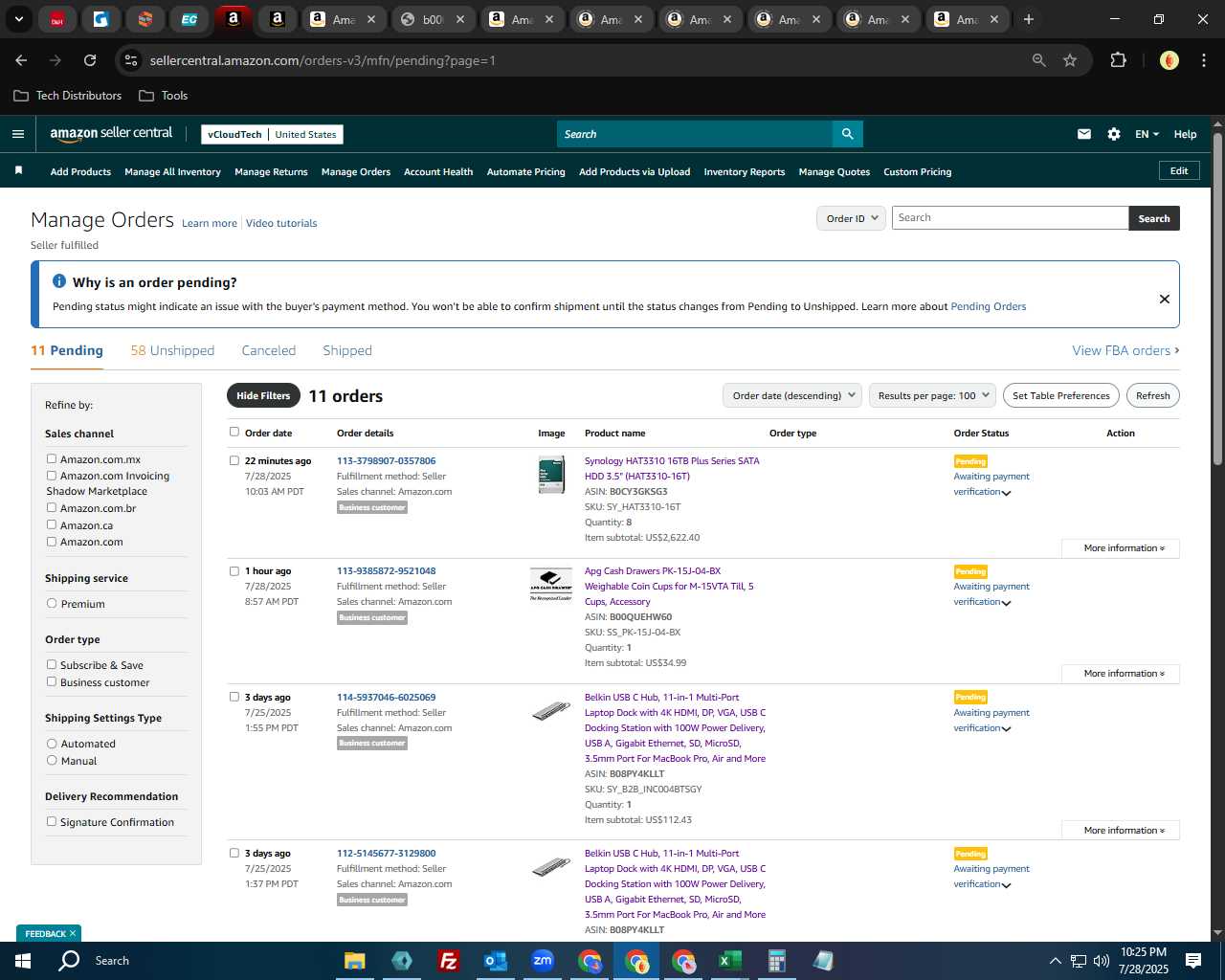Image resolution: width=1225 pixels, height=980 pixels.
Task: Check the Amazon.ca filter checkbox
Action: [x=52, y=524]
